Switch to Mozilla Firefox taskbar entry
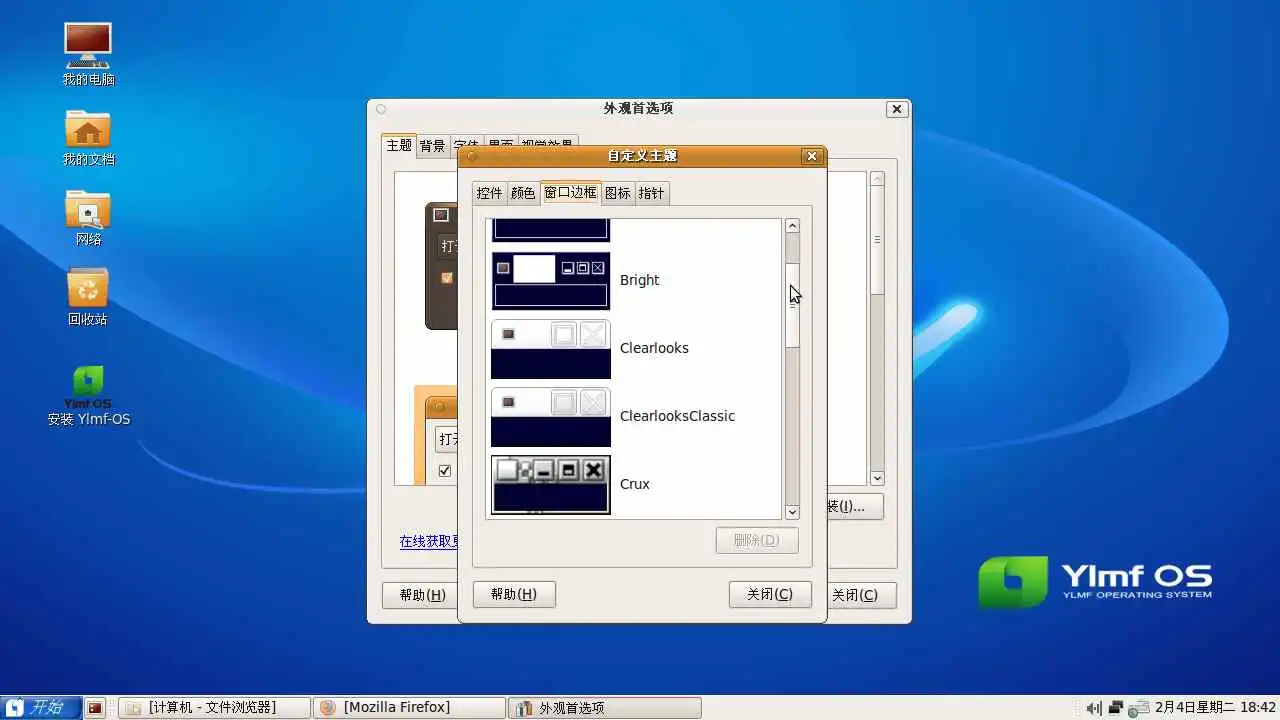Viewport: 1280px width, 720px height. click(409, 708)
